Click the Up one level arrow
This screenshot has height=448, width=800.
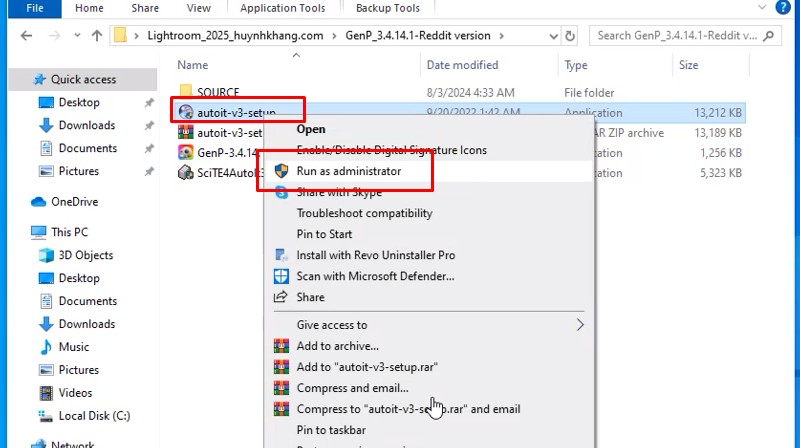coord(97,36)
